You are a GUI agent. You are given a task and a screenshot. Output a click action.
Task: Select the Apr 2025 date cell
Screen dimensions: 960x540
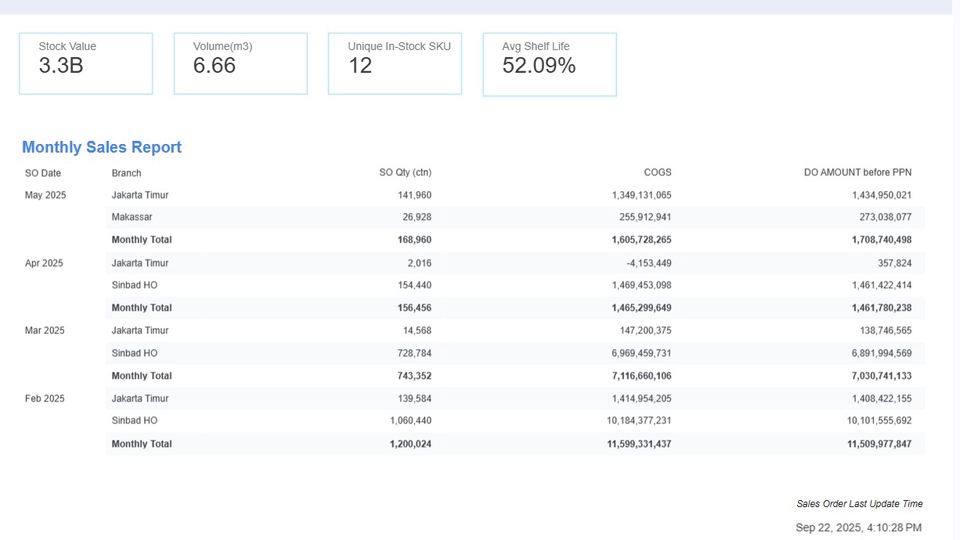coord(44,263)
